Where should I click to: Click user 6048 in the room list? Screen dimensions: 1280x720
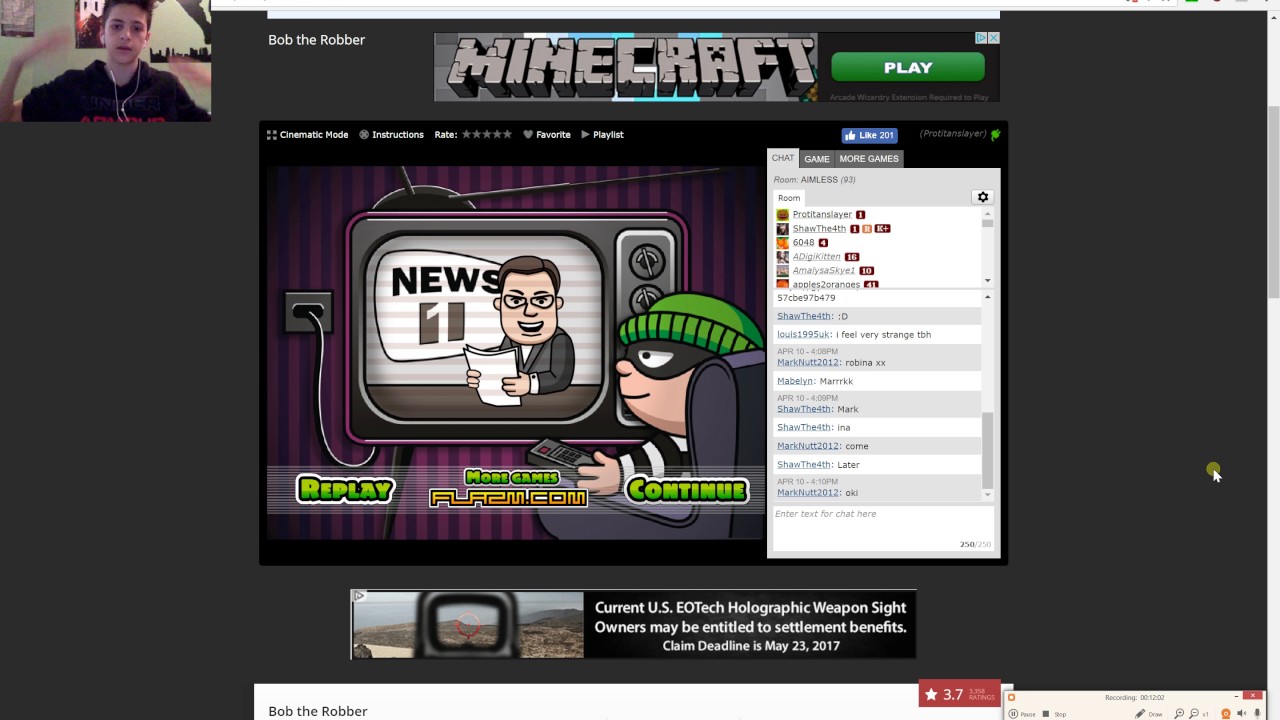[x=803, y=242]
